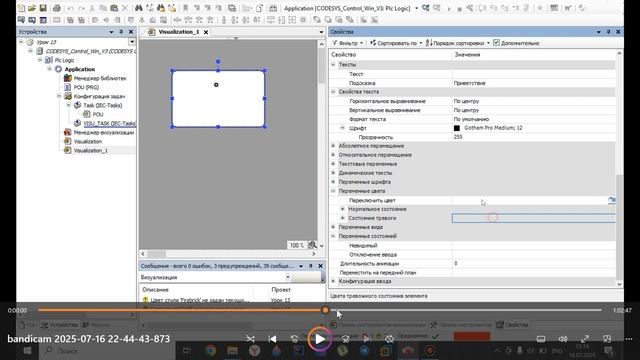Collapse the Свойства текста group
Viewport: 640px width, 360px height.
pos(333,92)
